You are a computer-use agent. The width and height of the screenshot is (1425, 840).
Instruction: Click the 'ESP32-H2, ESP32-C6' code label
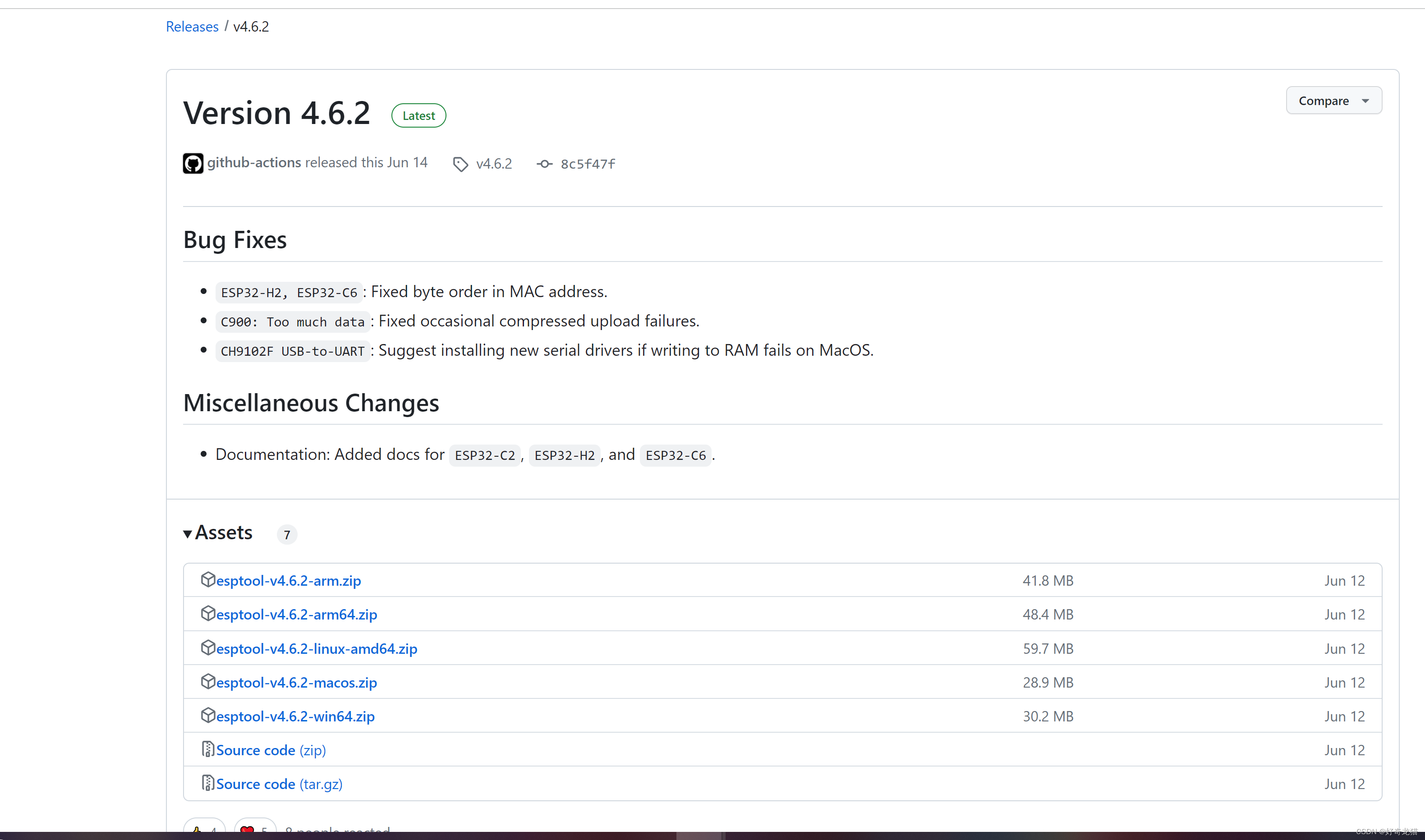coord(290,293)
